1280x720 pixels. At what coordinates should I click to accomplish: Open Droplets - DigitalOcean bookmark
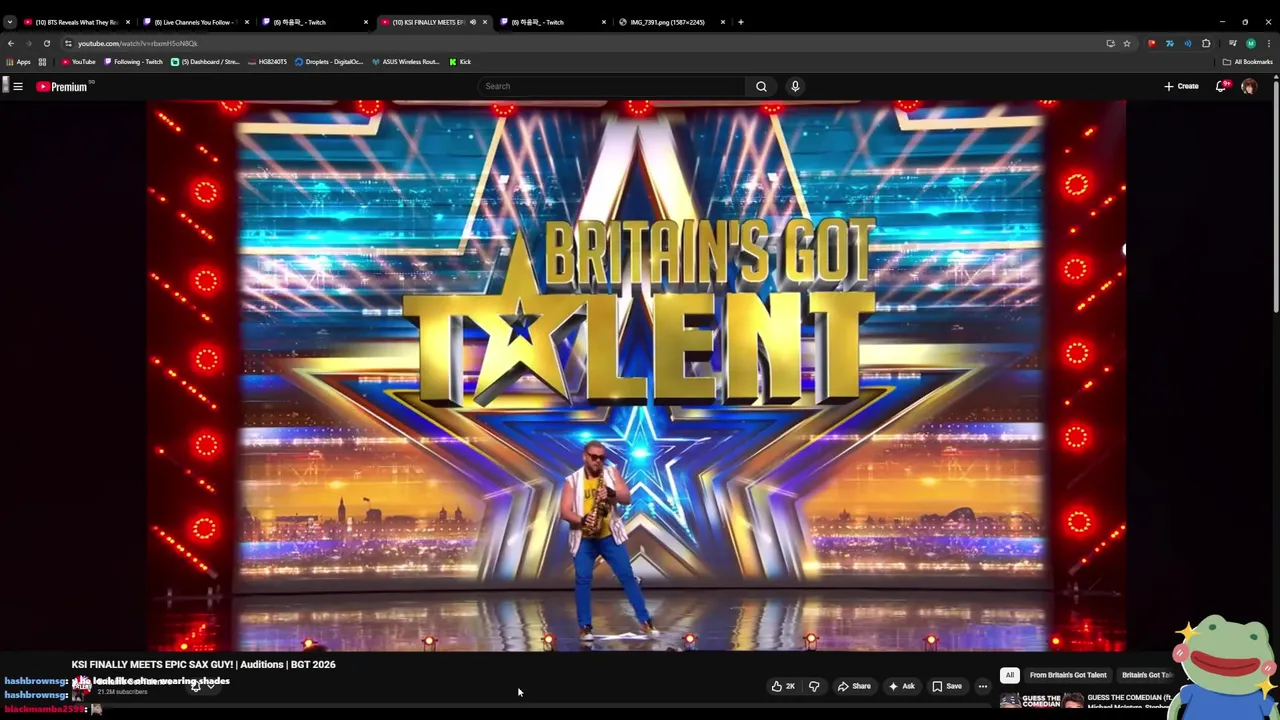point(329,62)
